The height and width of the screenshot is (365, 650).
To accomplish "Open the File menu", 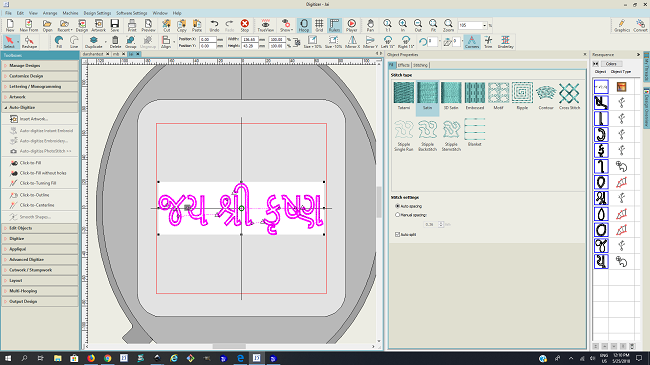I will tap(8, 13).
